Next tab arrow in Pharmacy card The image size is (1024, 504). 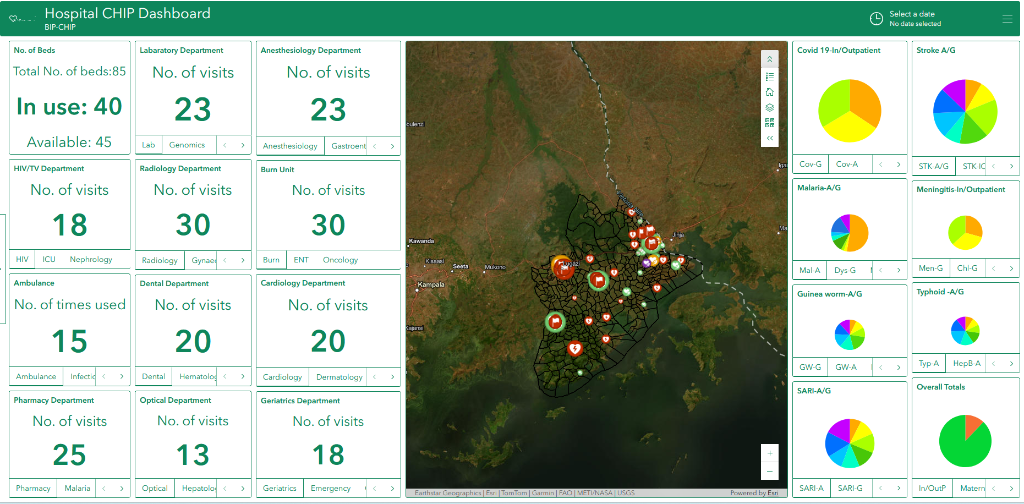[121, 488]
